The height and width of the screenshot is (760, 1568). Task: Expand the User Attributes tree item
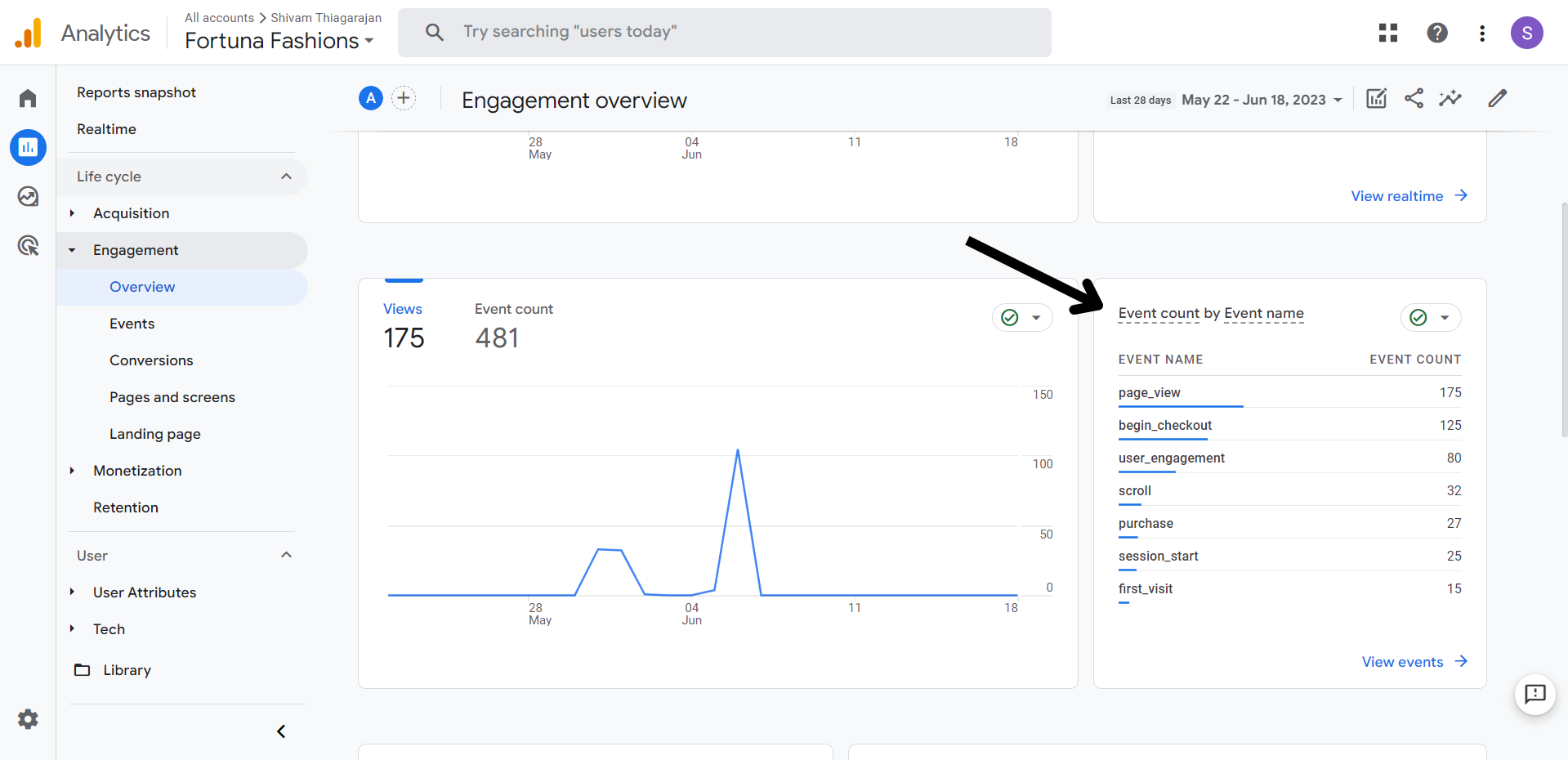click(x=72, y=592)
